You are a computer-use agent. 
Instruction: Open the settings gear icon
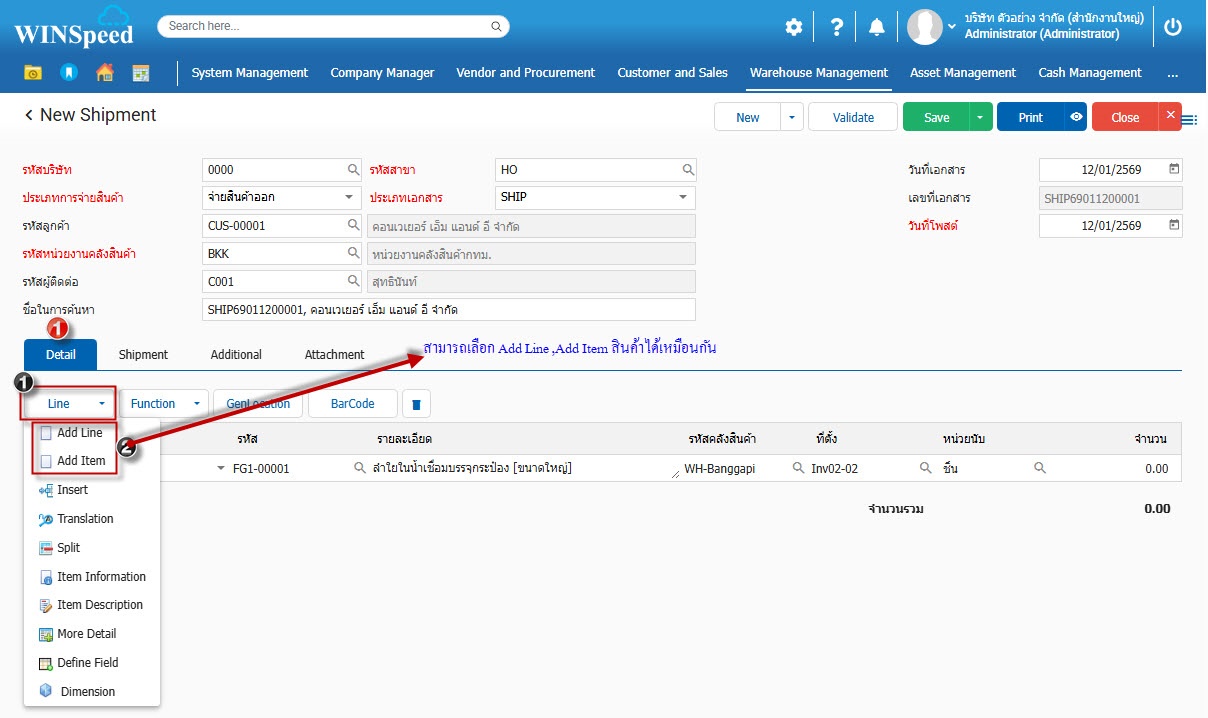[x=793, y=27]
